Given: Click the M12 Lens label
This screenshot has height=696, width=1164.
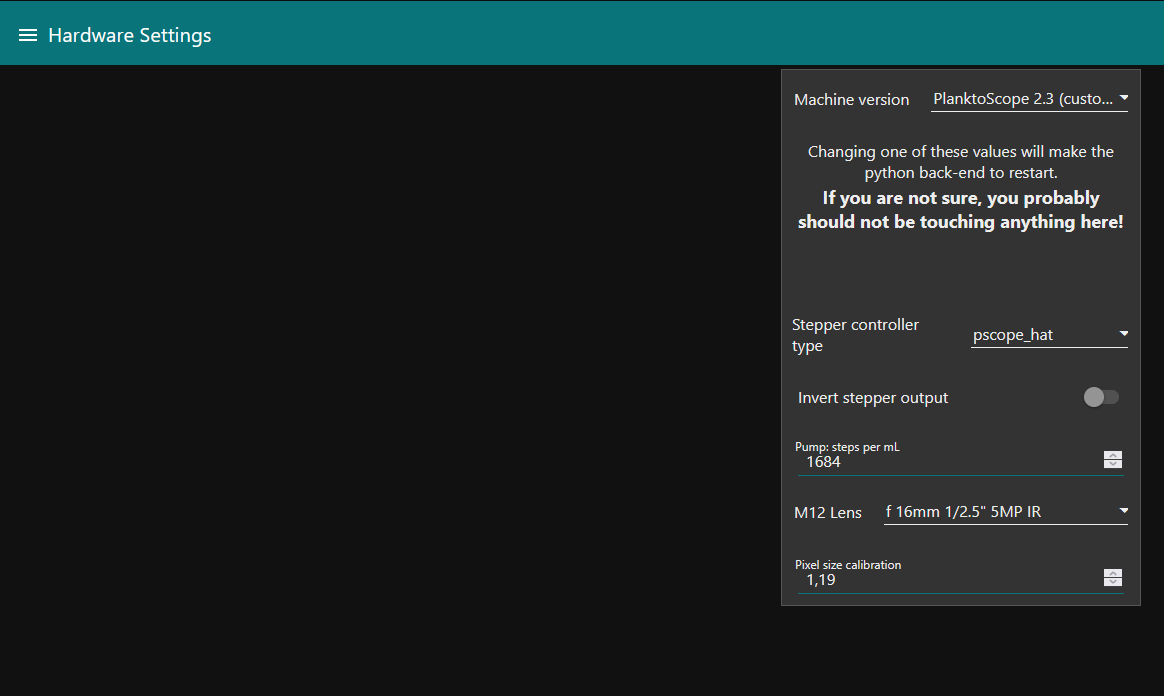Looking at the screenshot, I should pyautogui.click(x=827, y=512).
